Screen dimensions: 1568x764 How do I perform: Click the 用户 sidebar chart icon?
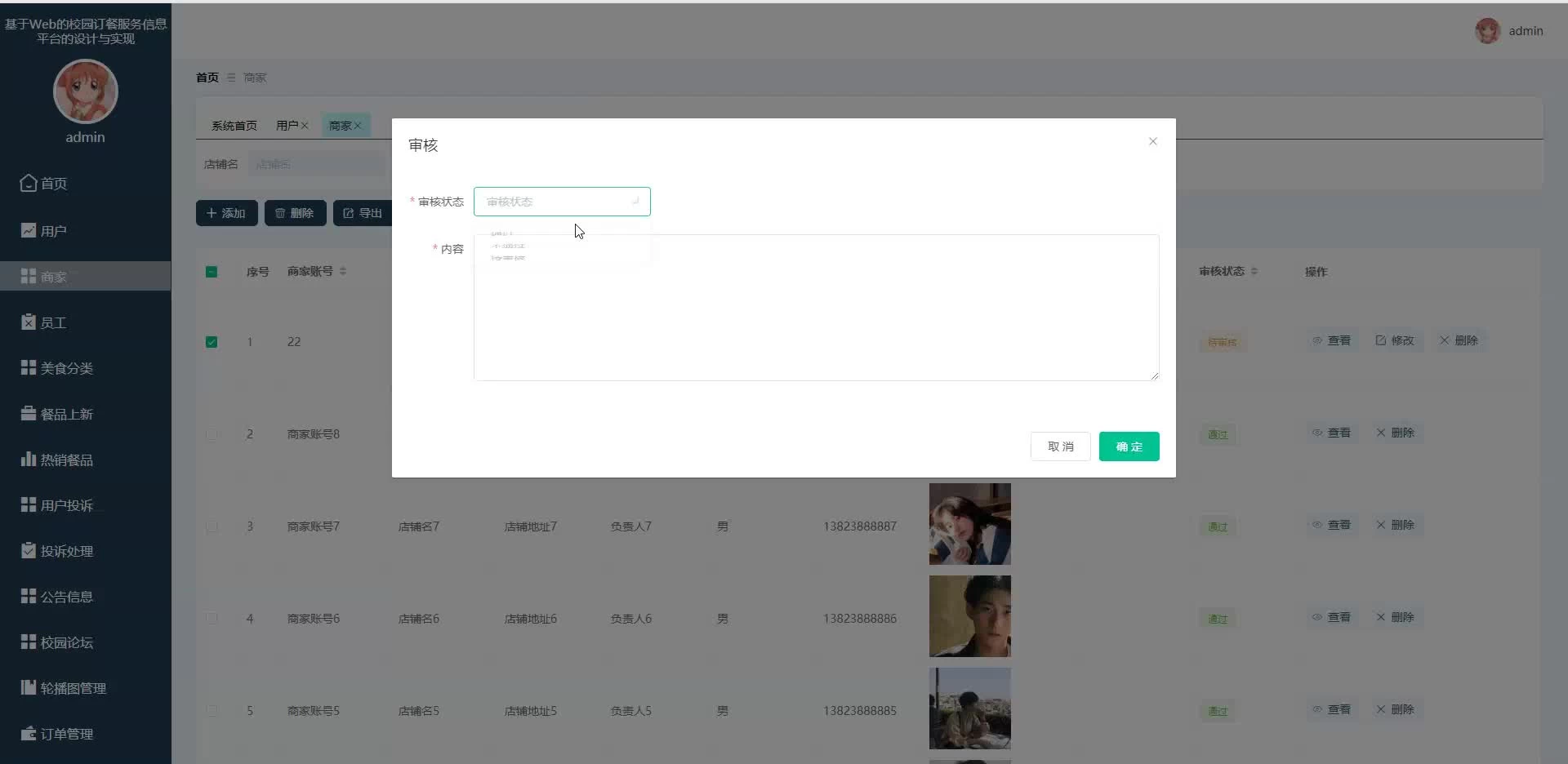(29, 230)
